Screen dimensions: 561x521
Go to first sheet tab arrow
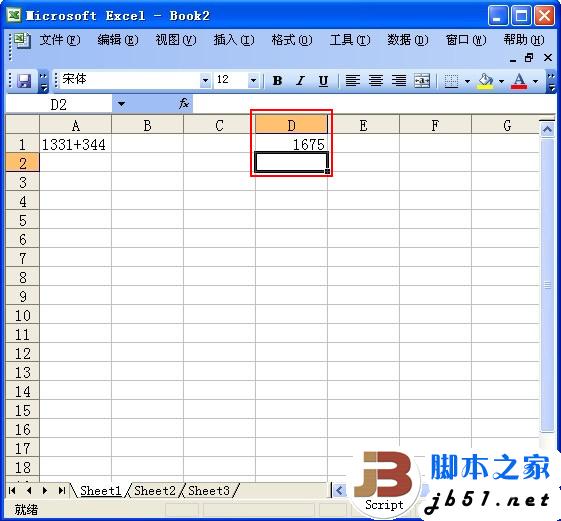click(12, 491)
